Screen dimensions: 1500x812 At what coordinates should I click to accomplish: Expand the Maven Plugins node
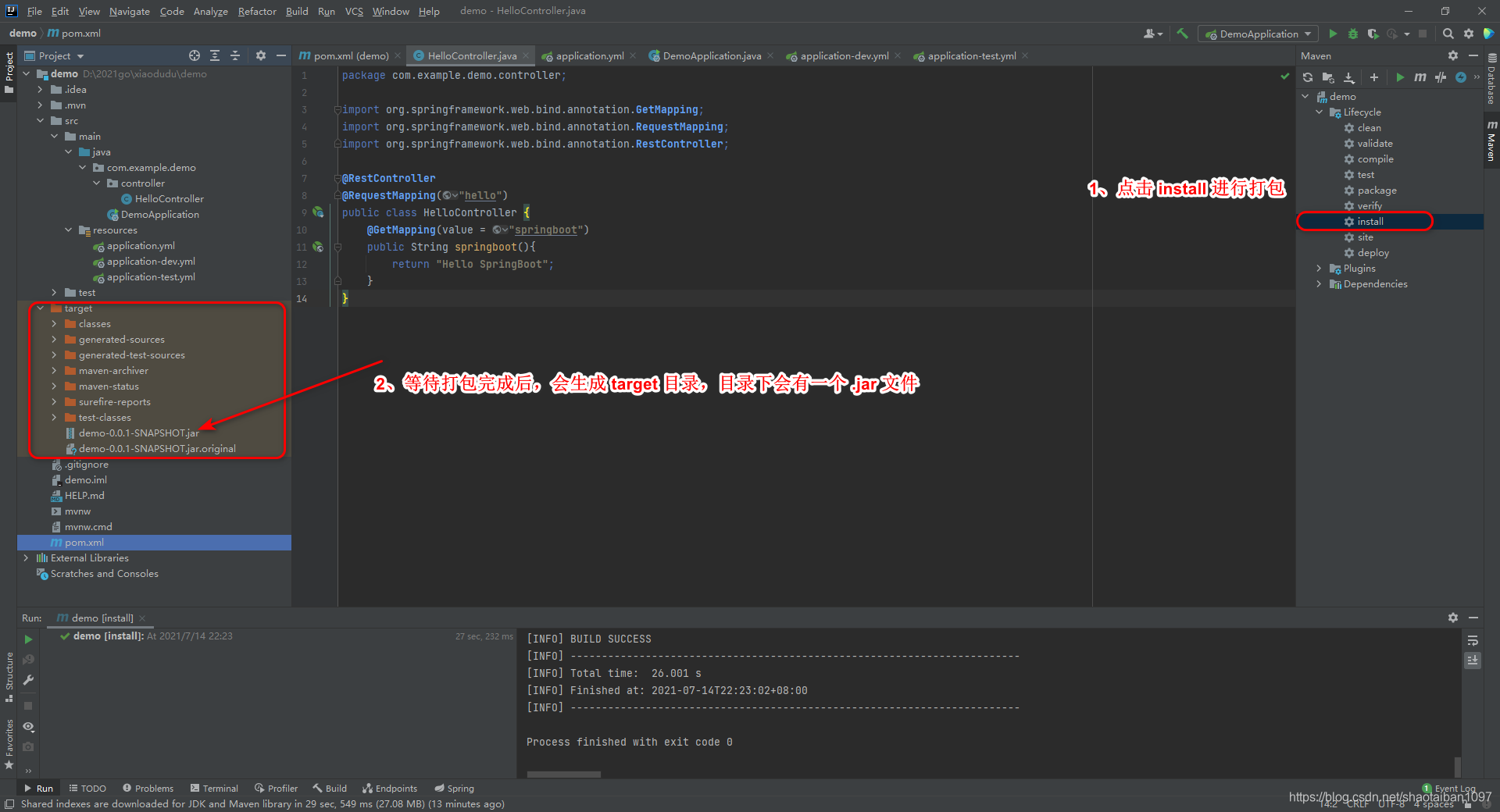(1320, 269)
